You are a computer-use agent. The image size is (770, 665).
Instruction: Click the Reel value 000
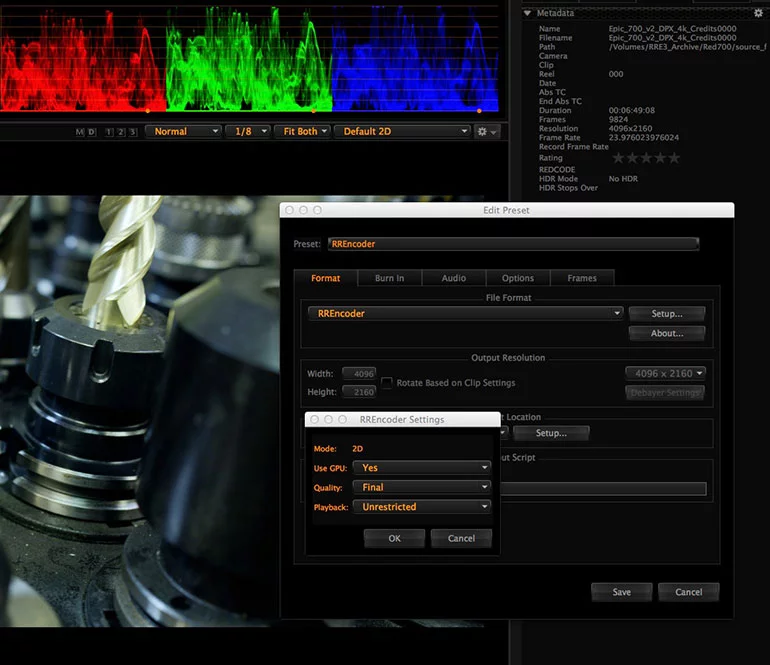(616, 74)
